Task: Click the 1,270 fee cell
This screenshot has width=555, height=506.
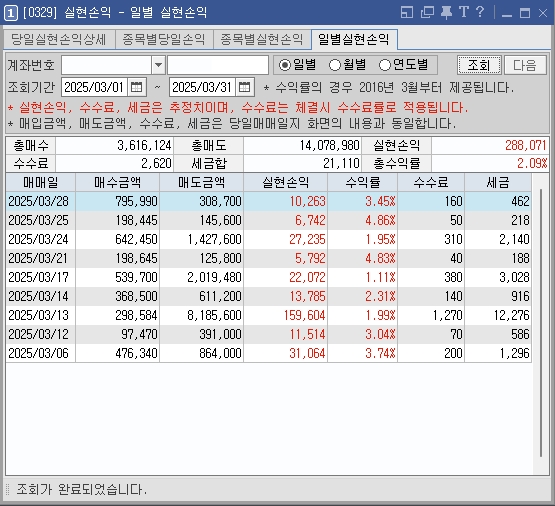Action: click(431, 315)
